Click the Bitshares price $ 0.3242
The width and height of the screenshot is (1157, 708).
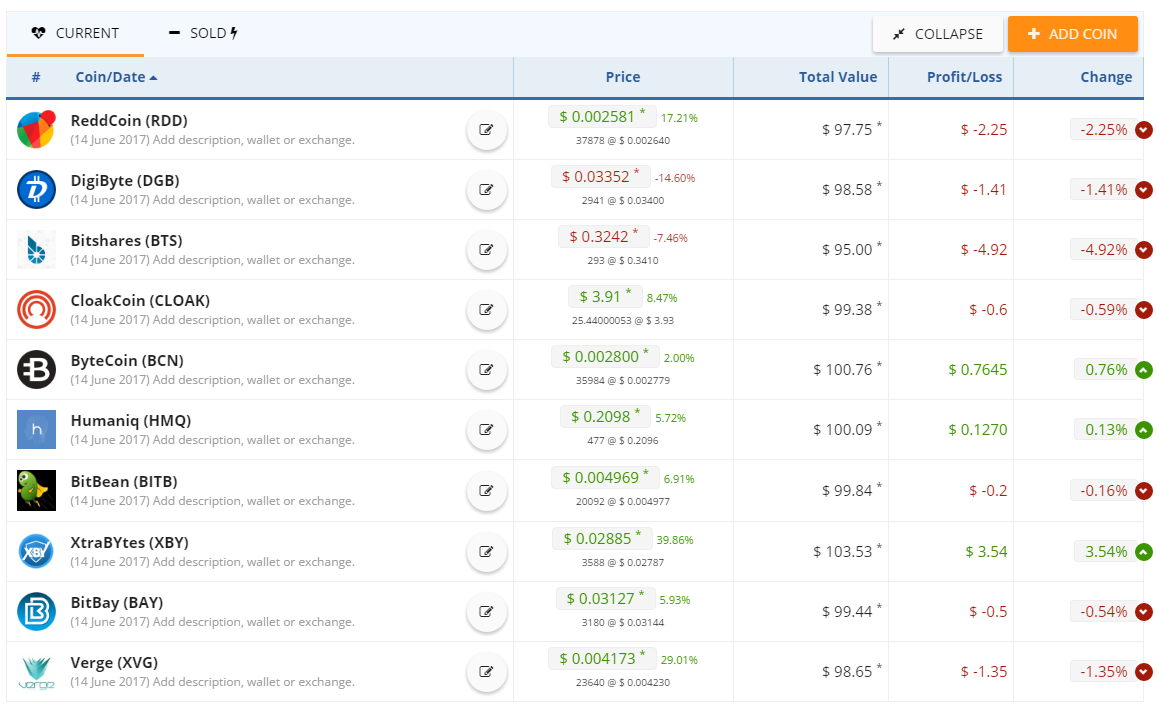pos(604,237)
